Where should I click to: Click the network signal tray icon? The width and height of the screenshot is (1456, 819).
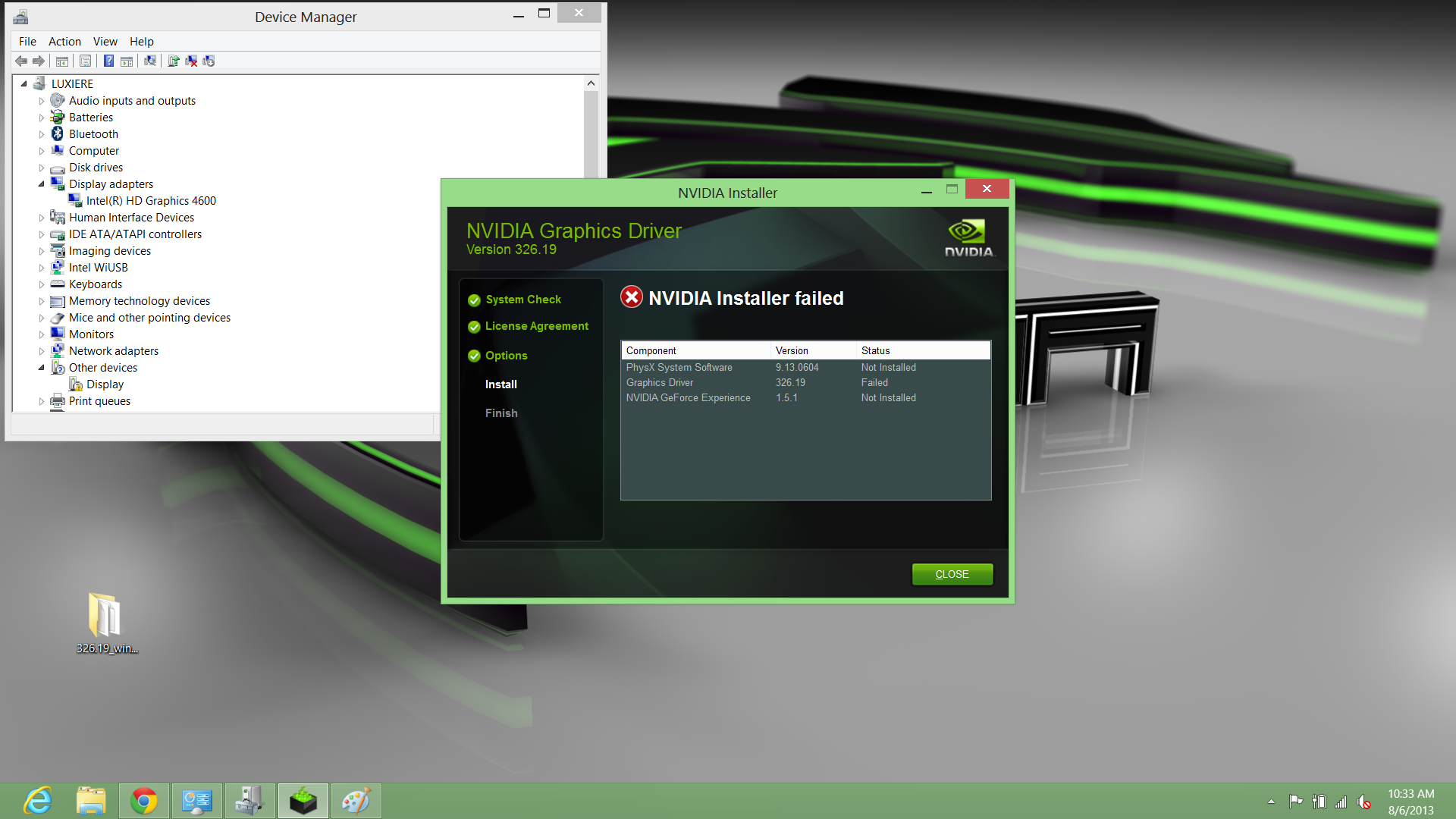(x=1341, y=802)
